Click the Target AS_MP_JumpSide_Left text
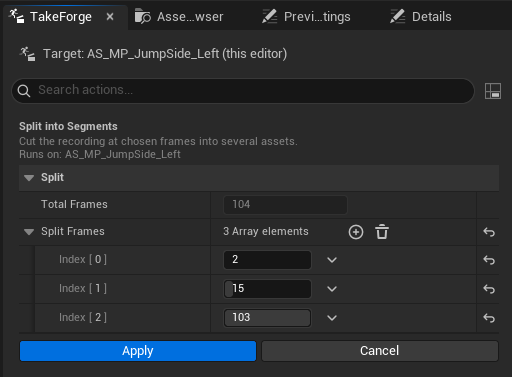Image resolution: width=512 pixels, height=377 pixels. point(165,54)
